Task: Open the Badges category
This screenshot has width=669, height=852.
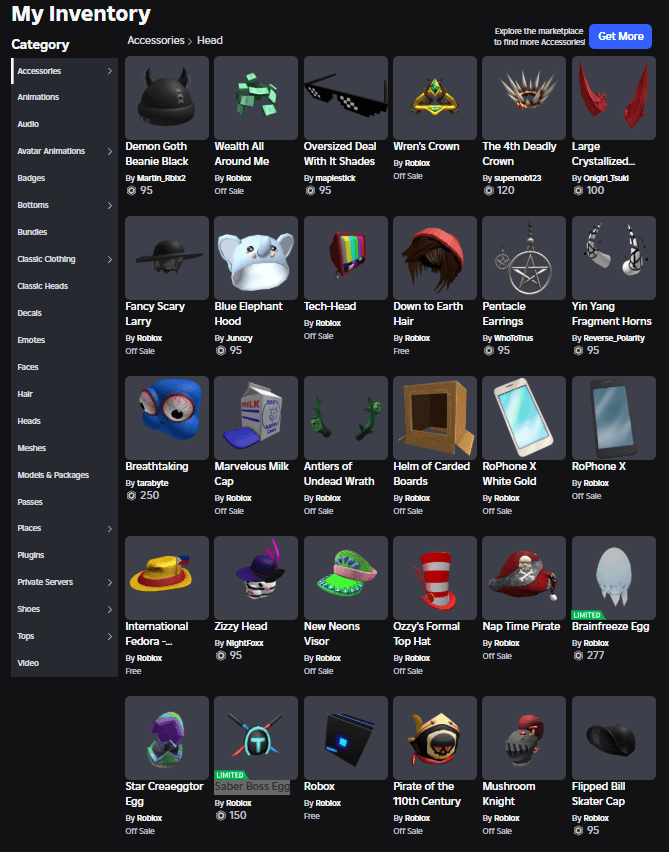Action: click(31, 178)
